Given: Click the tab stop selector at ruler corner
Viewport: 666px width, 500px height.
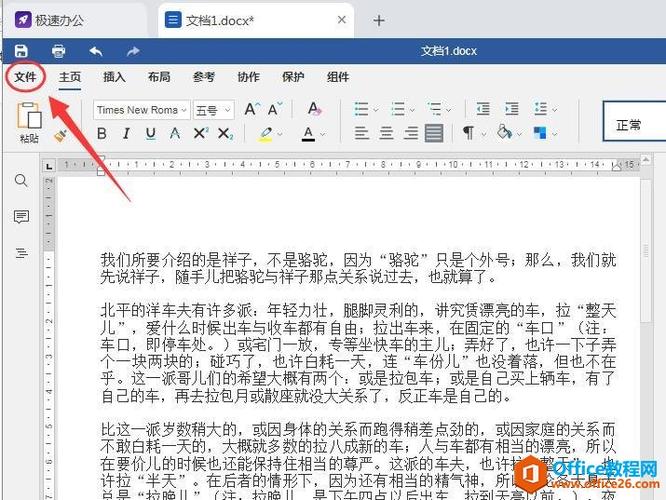Looking at the screenshot, I should click(x=49, y=166).
